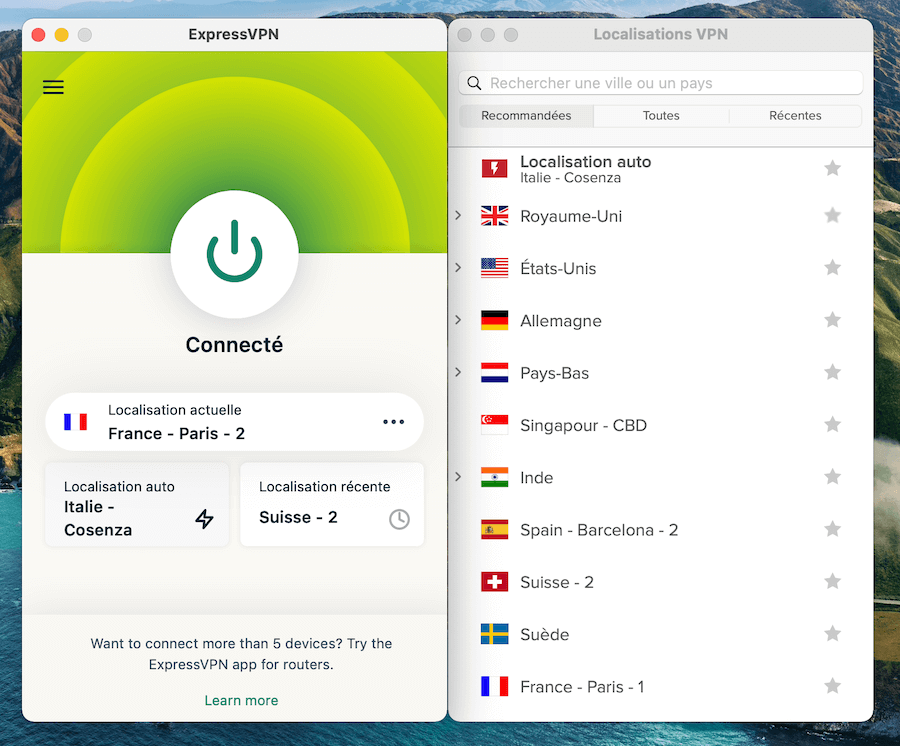This screenshot has height=746, width=900.
Task: Toggle the favorite star for Suède
Action: [832, 634]
